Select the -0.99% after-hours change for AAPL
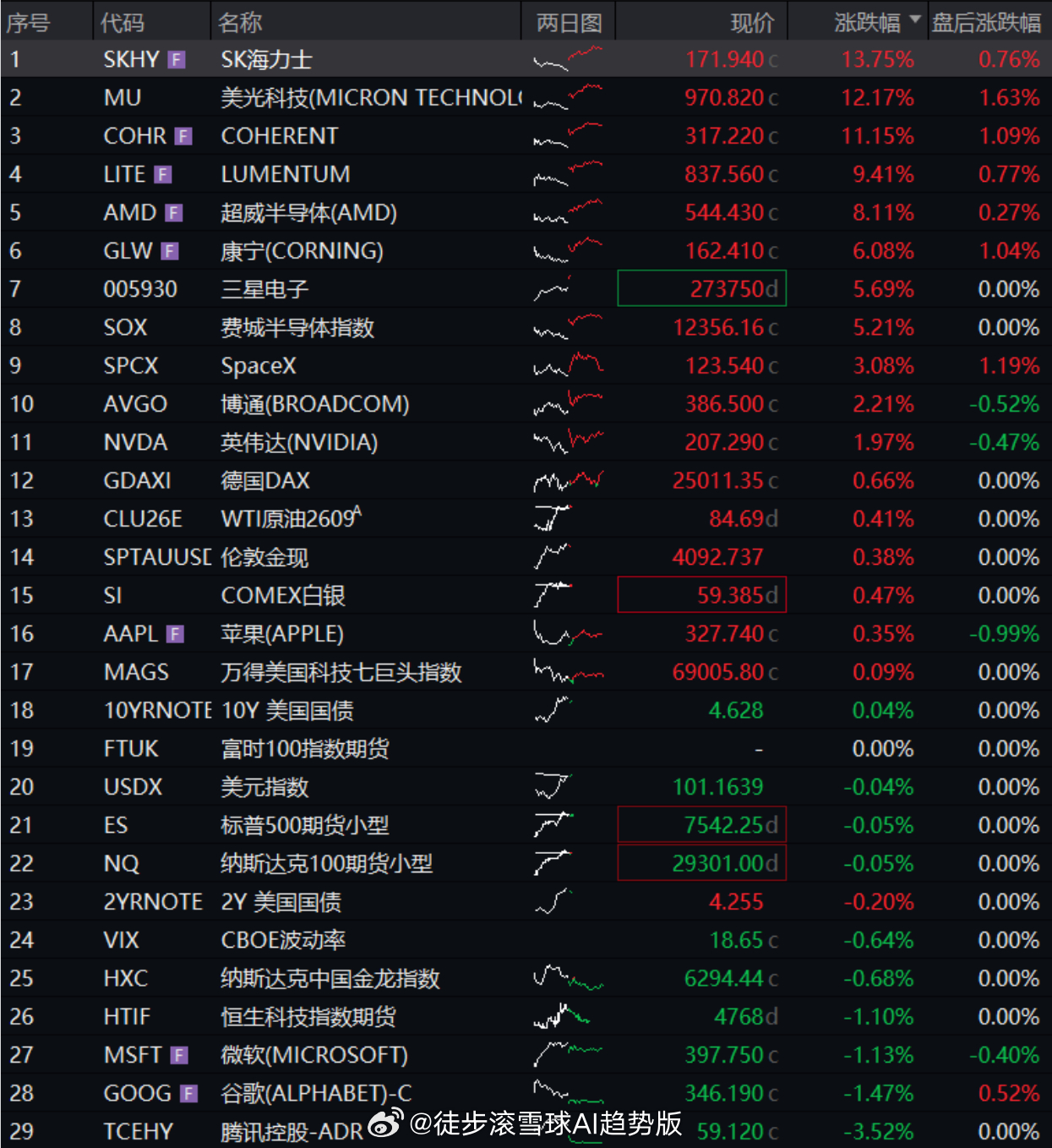Image resolution: width=1052 pixels, height=1148 pixels. pos(1004,634)
